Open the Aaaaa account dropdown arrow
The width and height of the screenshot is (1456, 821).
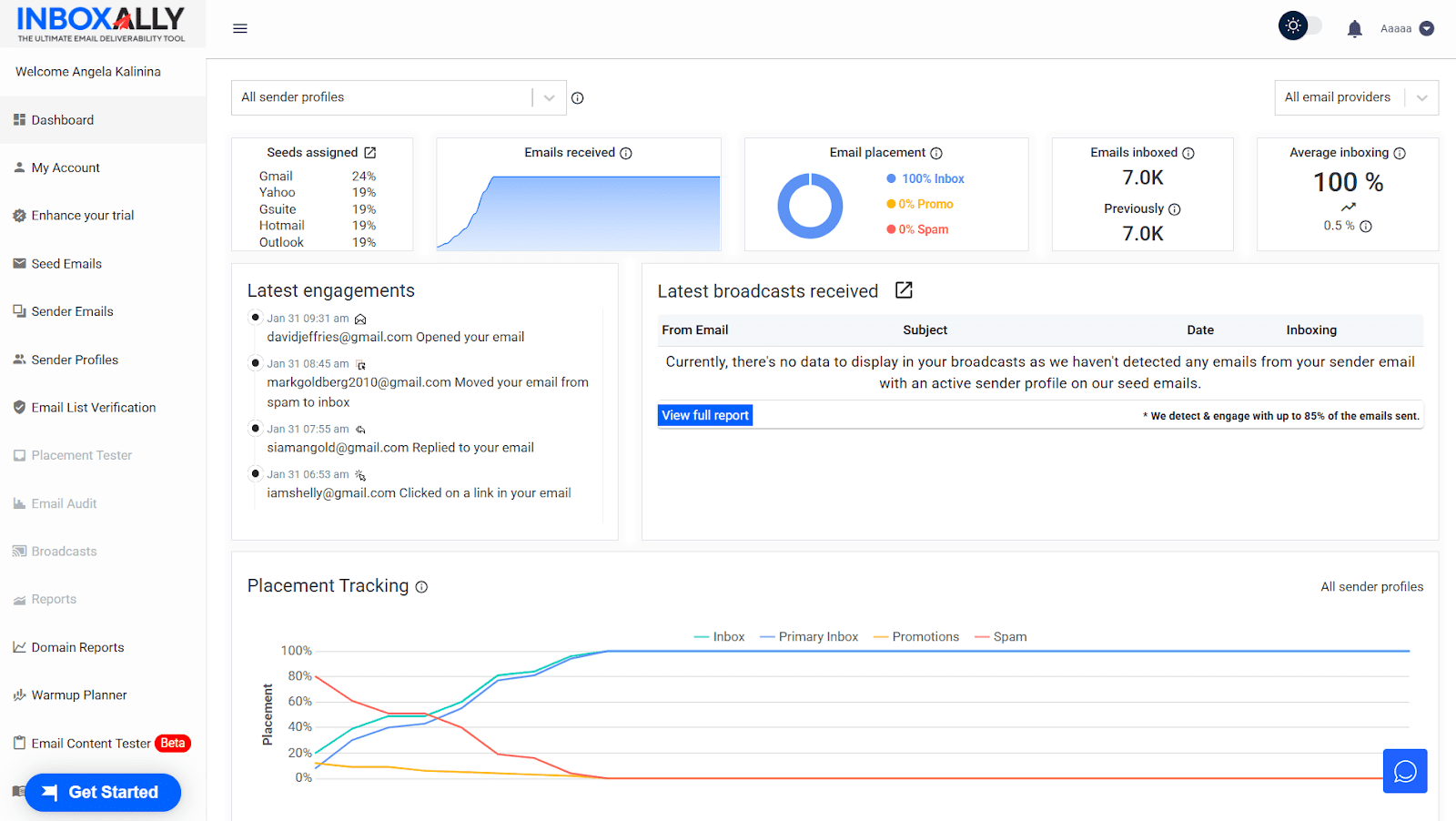tap(1427, 29)
